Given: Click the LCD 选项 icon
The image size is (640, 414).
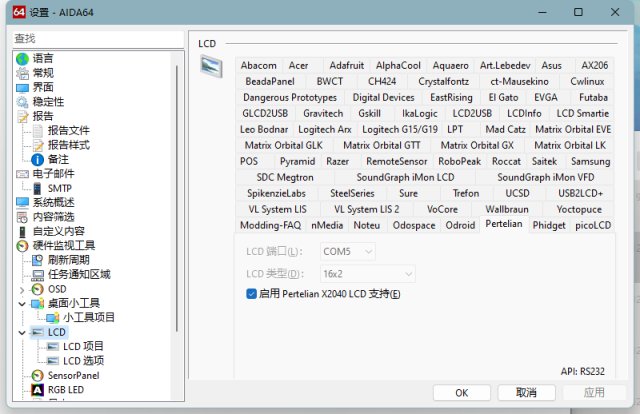Looking at the screenshot, I should (53, 361).
